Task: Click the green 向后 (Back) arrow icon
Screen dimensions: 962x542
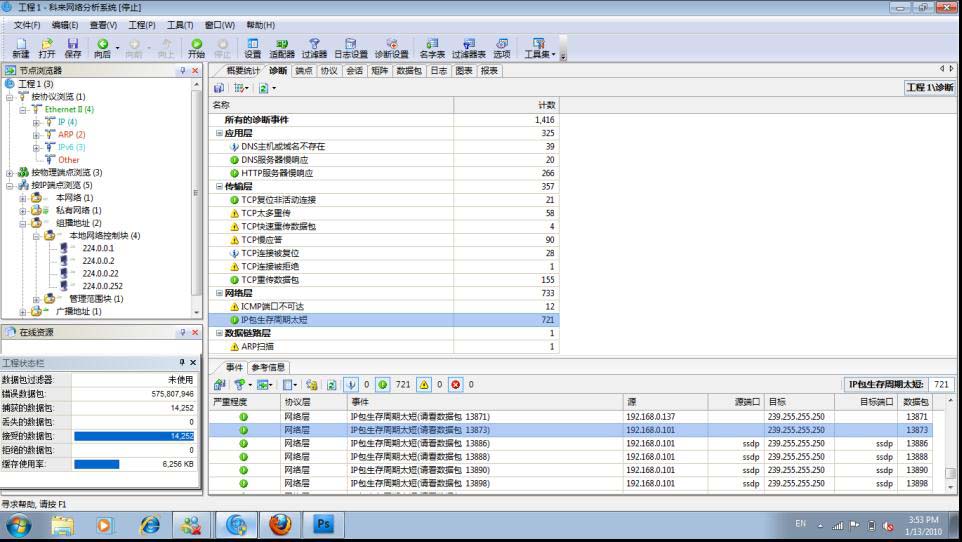Action: (x=102, y=48)
